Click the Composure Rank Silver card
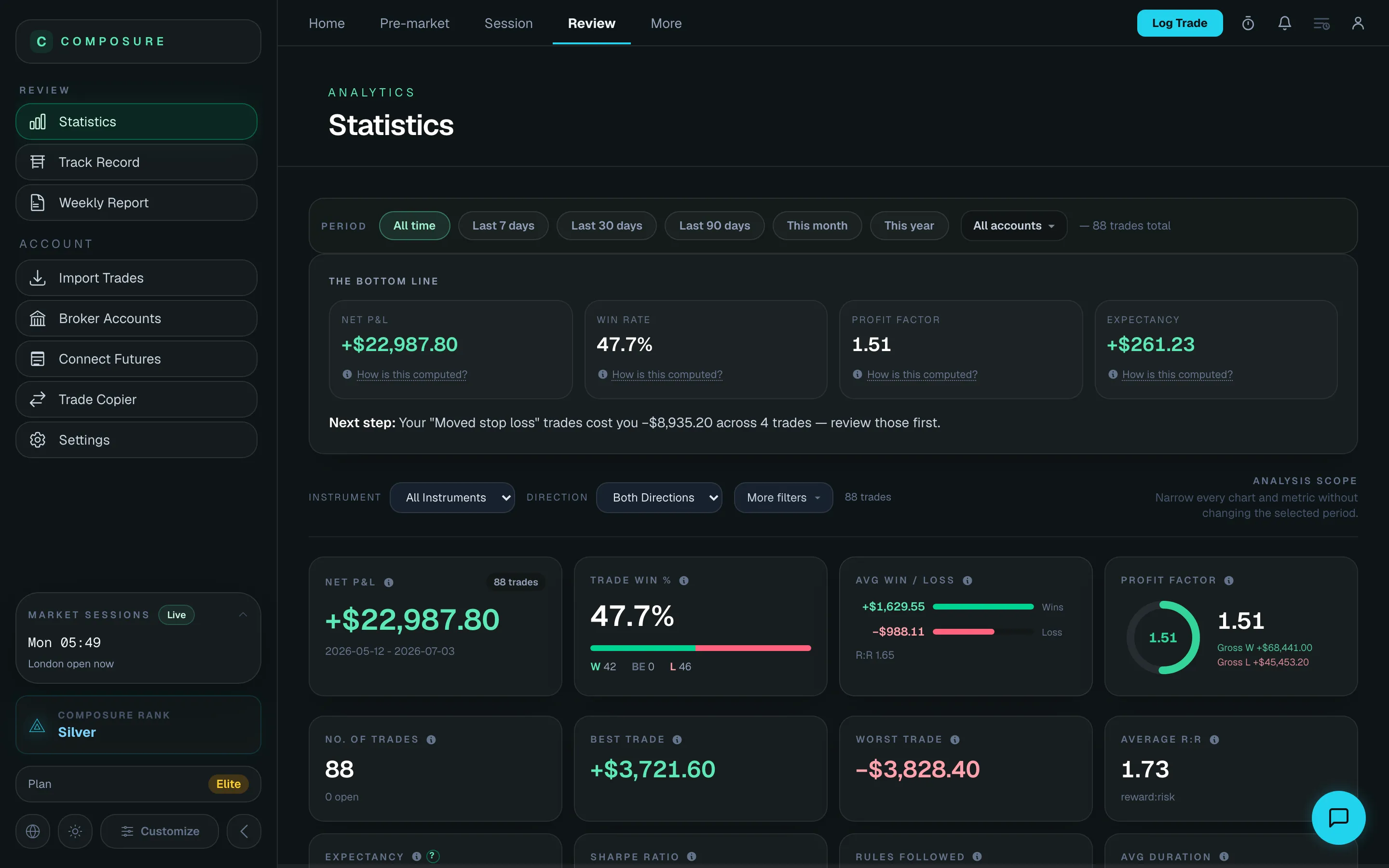Viewport: 1389px width, 868px height. click(x=138, y=724)
